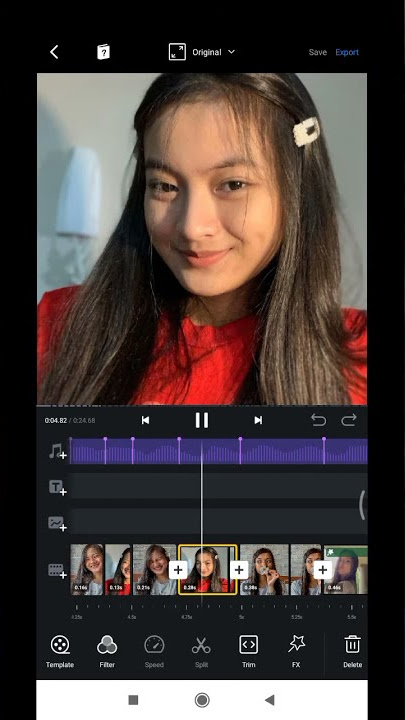Open the Trim tool
405x720 pixels.
point(248,651)
